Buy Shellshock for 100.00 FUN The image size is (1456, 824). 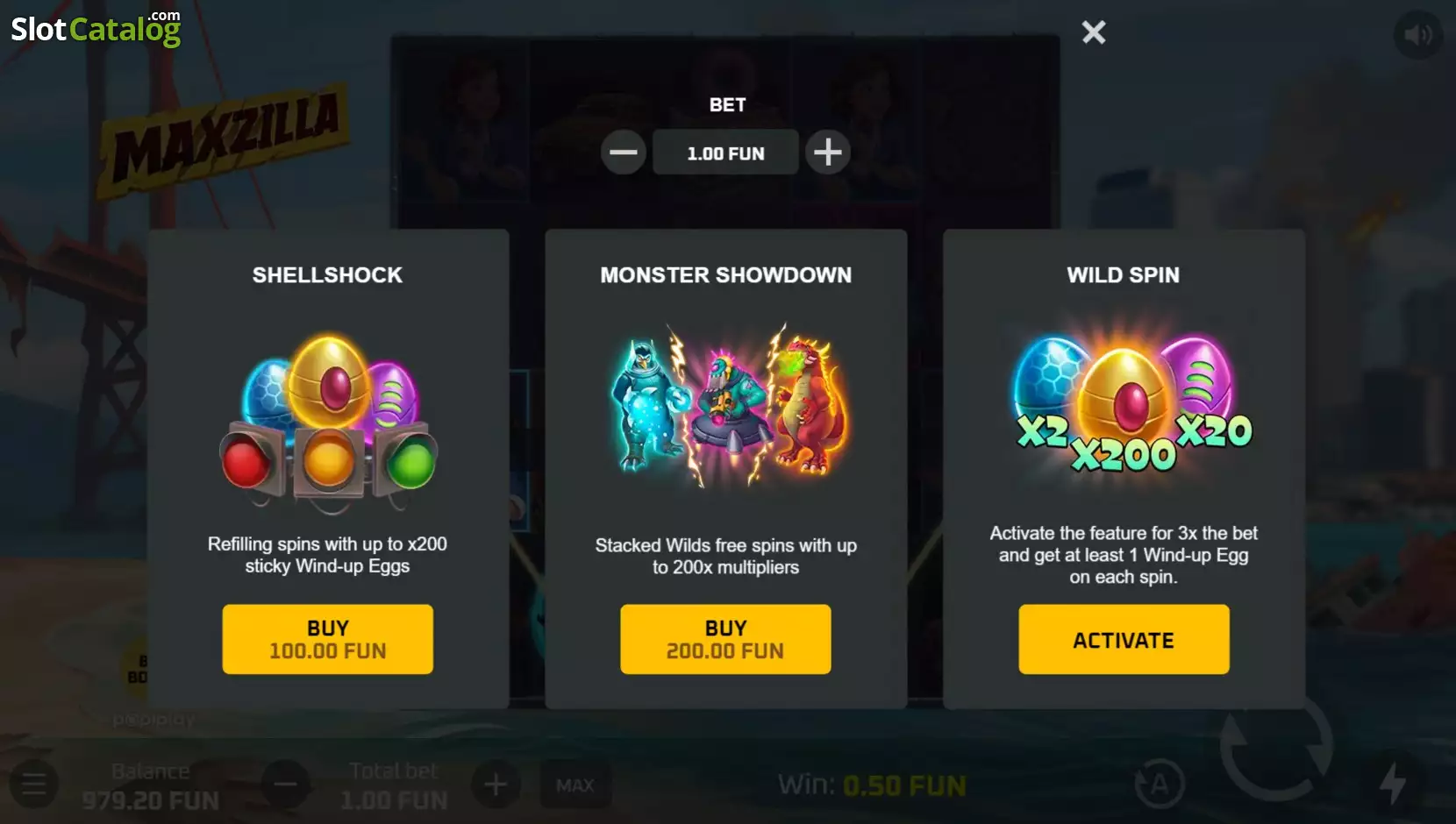coord(327,639)
